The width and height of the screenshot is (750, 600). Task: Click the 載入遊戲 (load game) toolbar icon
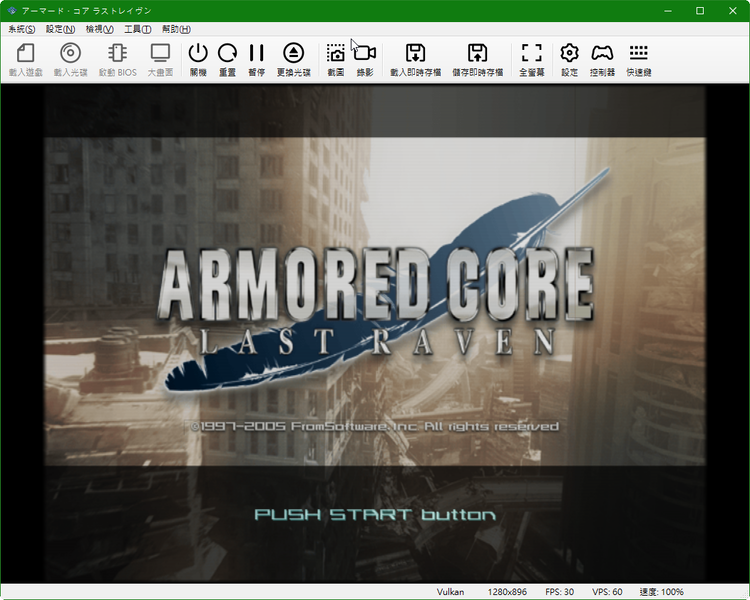[x=25, y=59]
